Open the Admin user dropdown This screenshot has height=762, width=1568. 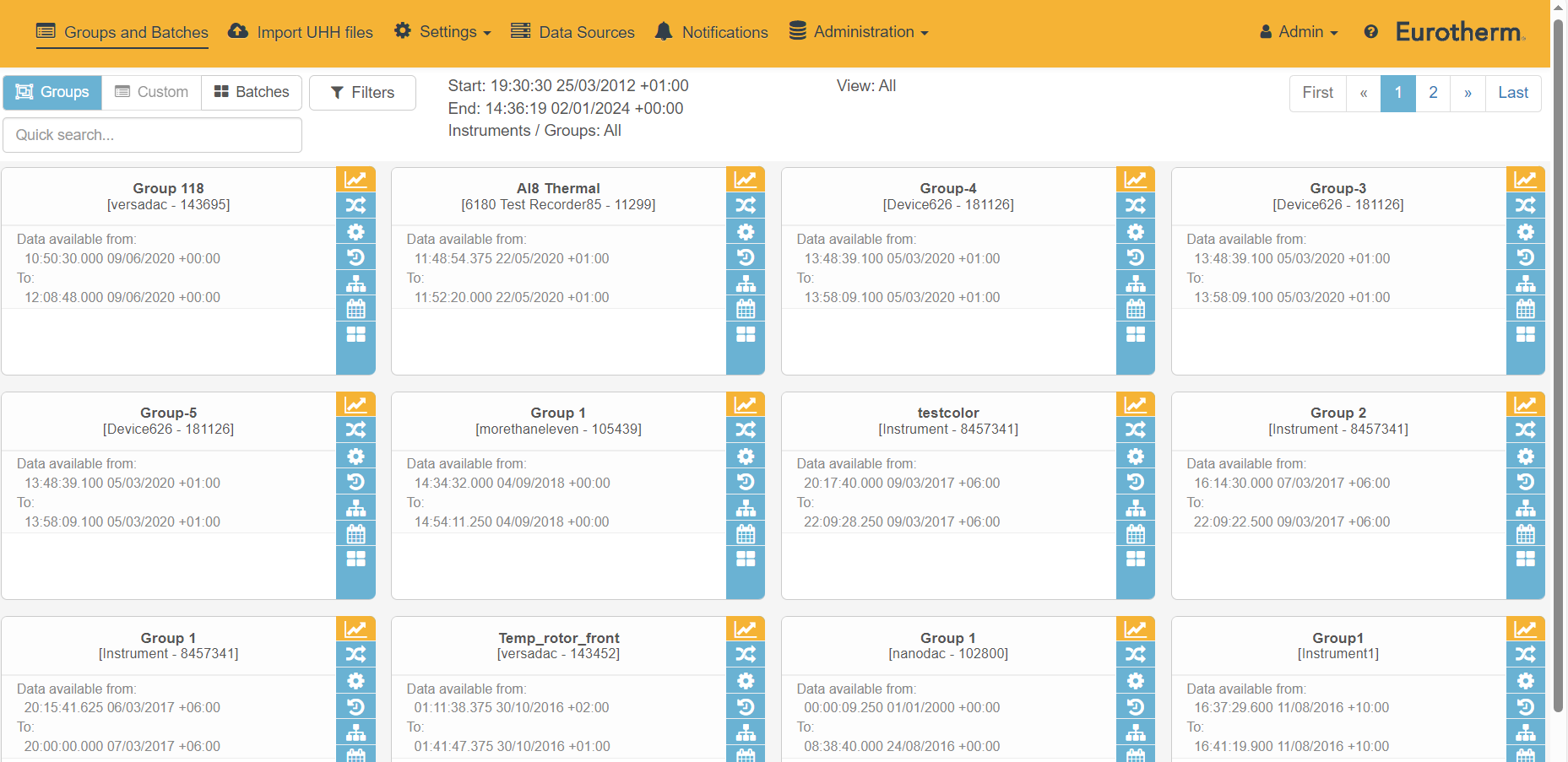click(x=1299, y=32)
